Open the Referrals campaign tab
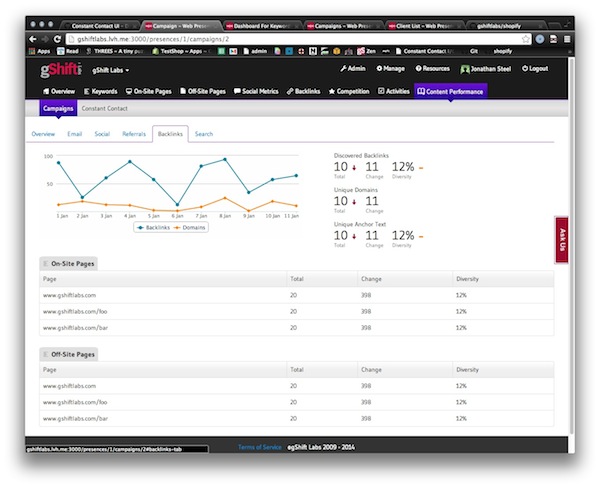The height and width of the screenshot is (488, 600). (x=134, y=134)
